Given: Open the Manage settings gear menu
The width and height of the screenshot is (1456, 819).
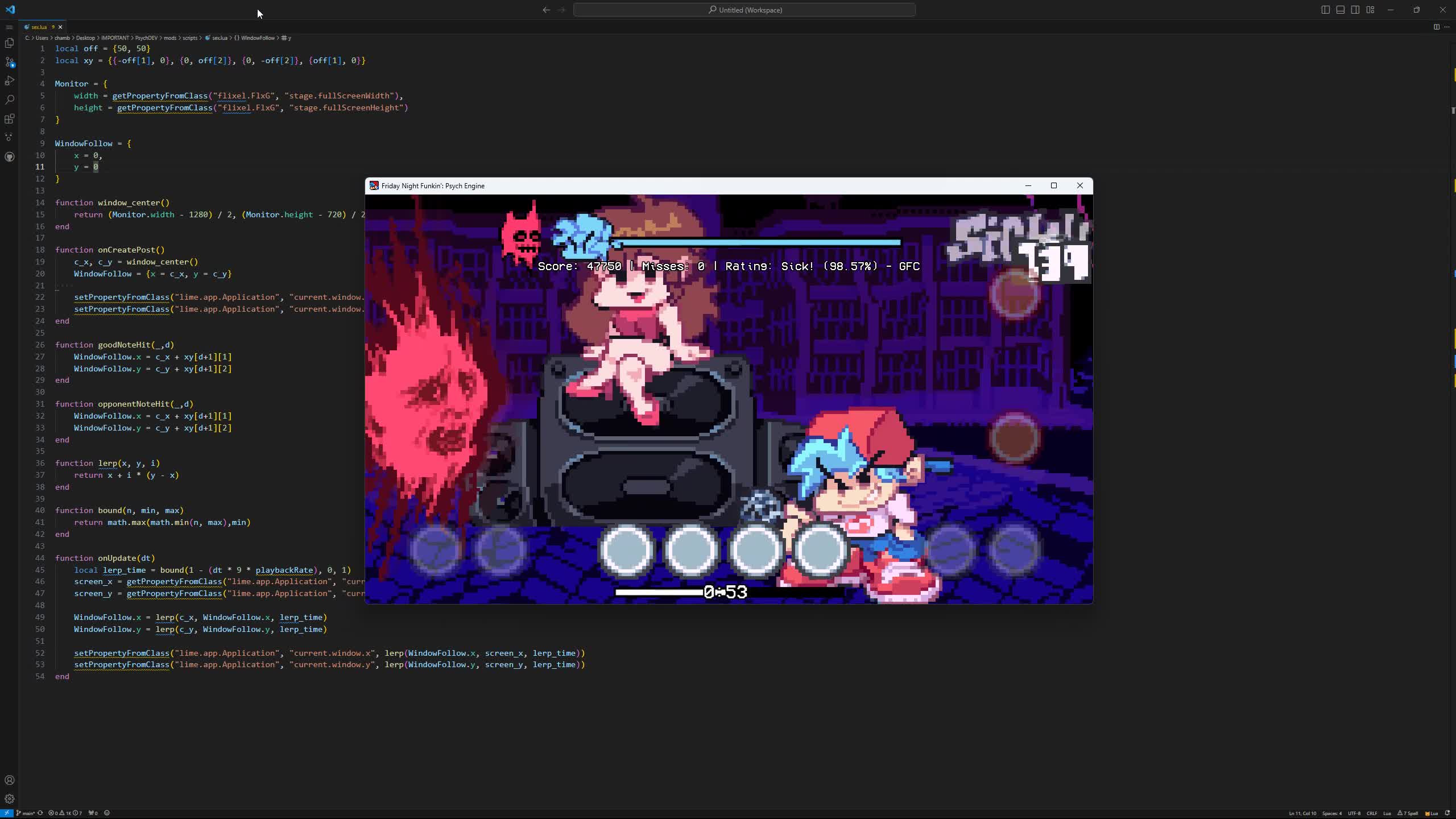Looking at the screenshot, I should click(9, 799).
